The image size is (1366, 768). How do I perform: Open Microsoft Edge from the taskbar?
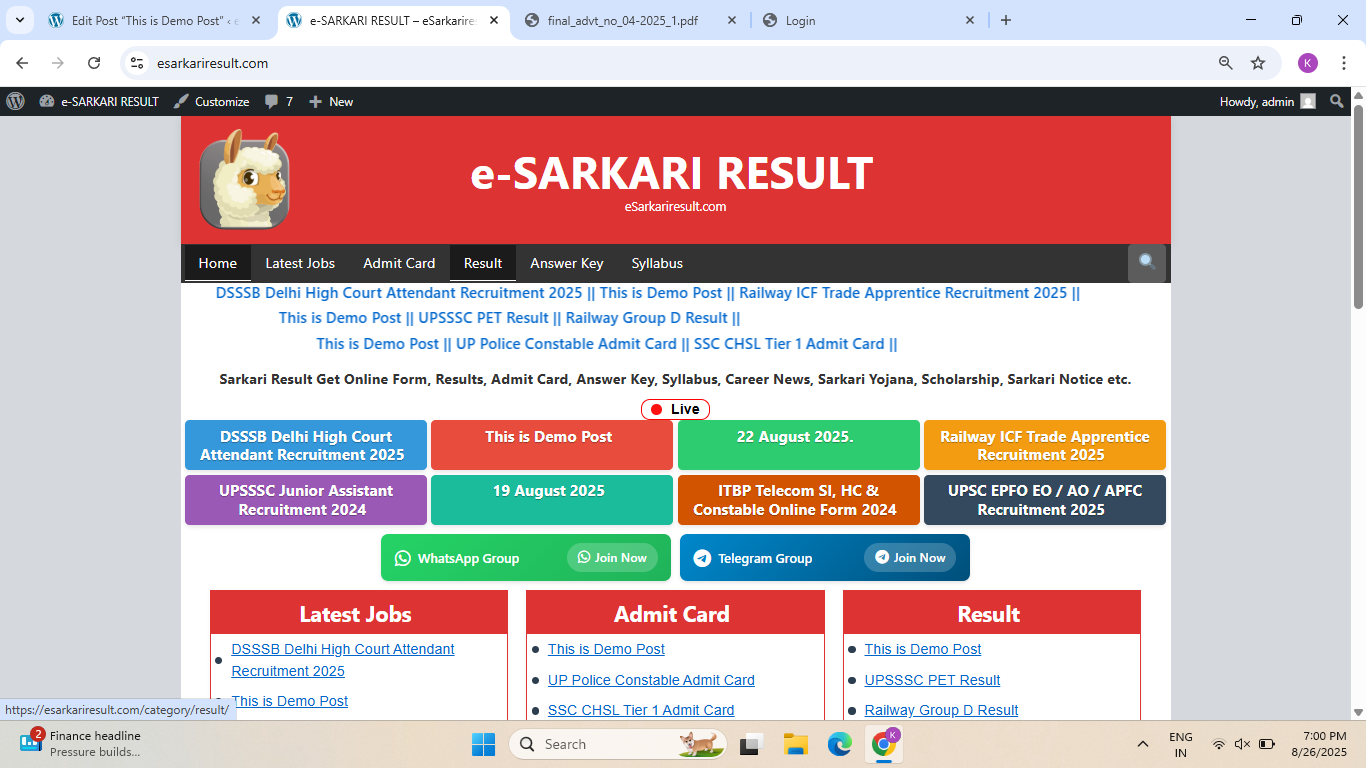click(x=839, y=744)
